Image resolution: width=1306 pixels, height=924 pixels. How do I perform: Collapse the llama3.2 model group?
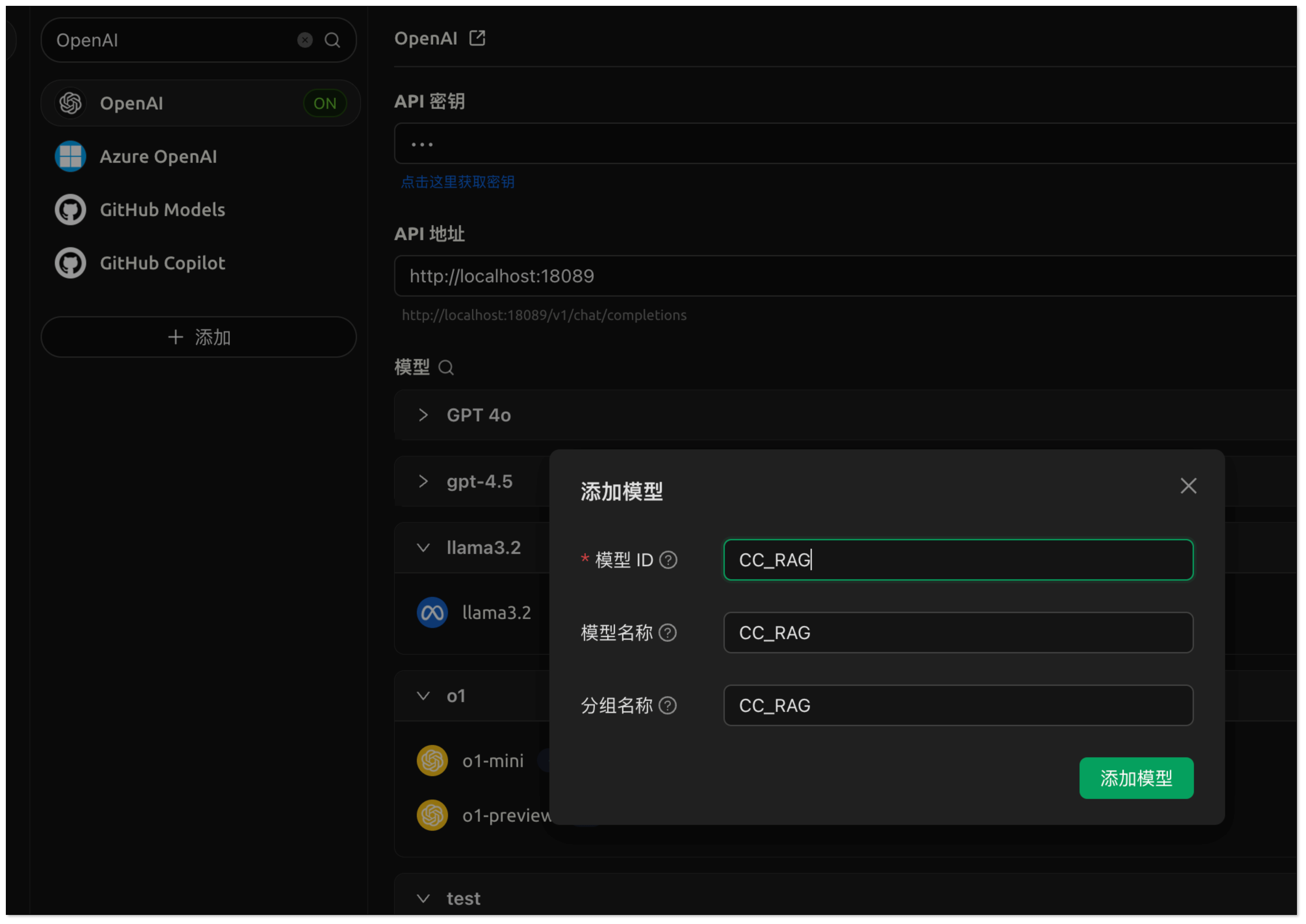(423, 547)
